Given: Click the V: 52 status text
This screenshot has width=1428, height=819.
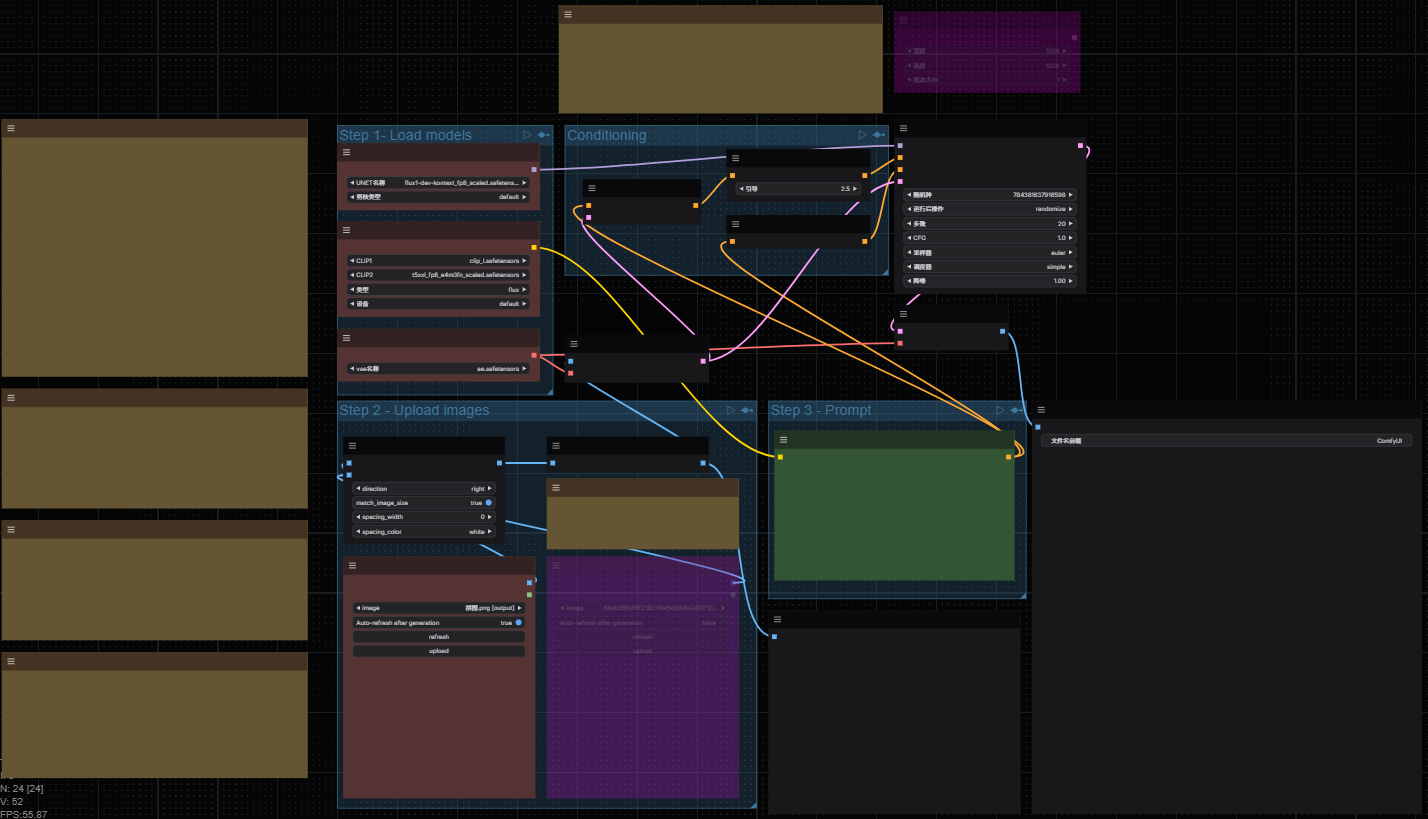Looking at the screenshot, I should point(12,801).
